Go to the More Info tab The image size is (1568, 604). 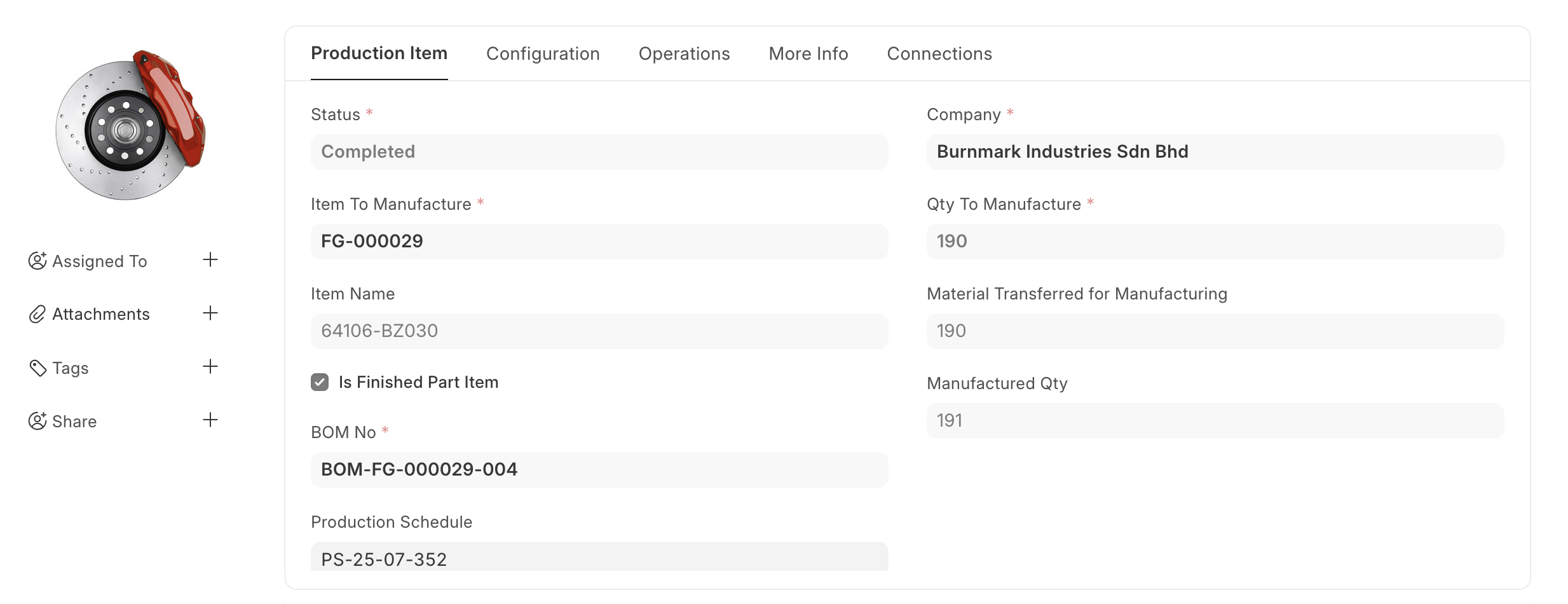click(808, 54)
